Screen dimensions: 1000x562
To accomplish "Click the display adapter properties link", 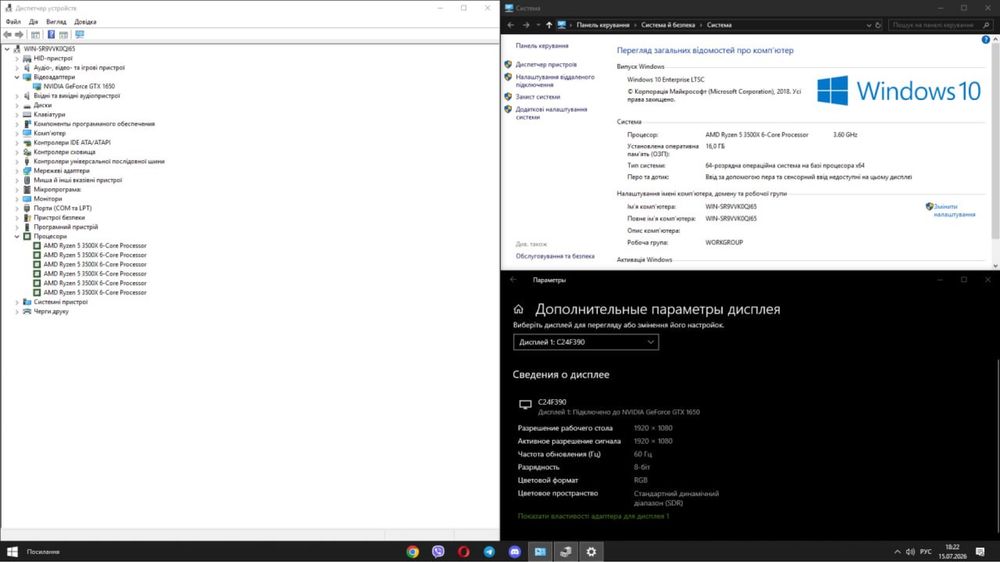I will coord(593,516).
